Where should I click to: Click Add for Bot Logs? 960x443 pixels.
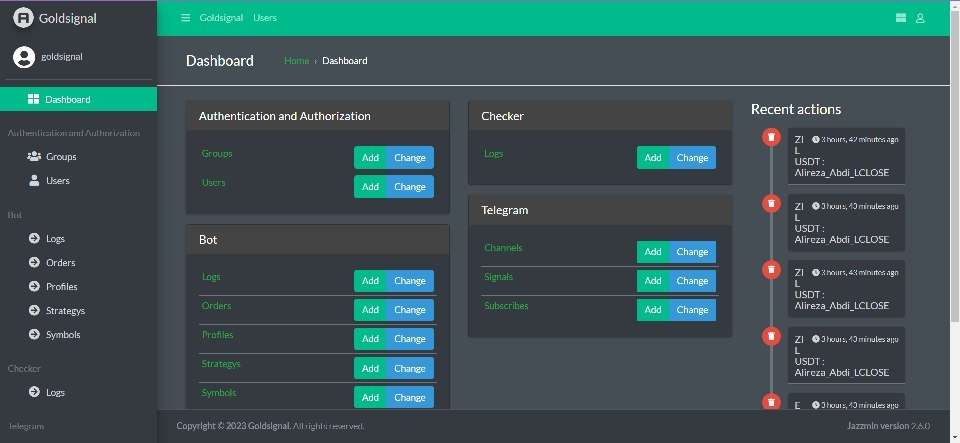(x=370, y=281)
